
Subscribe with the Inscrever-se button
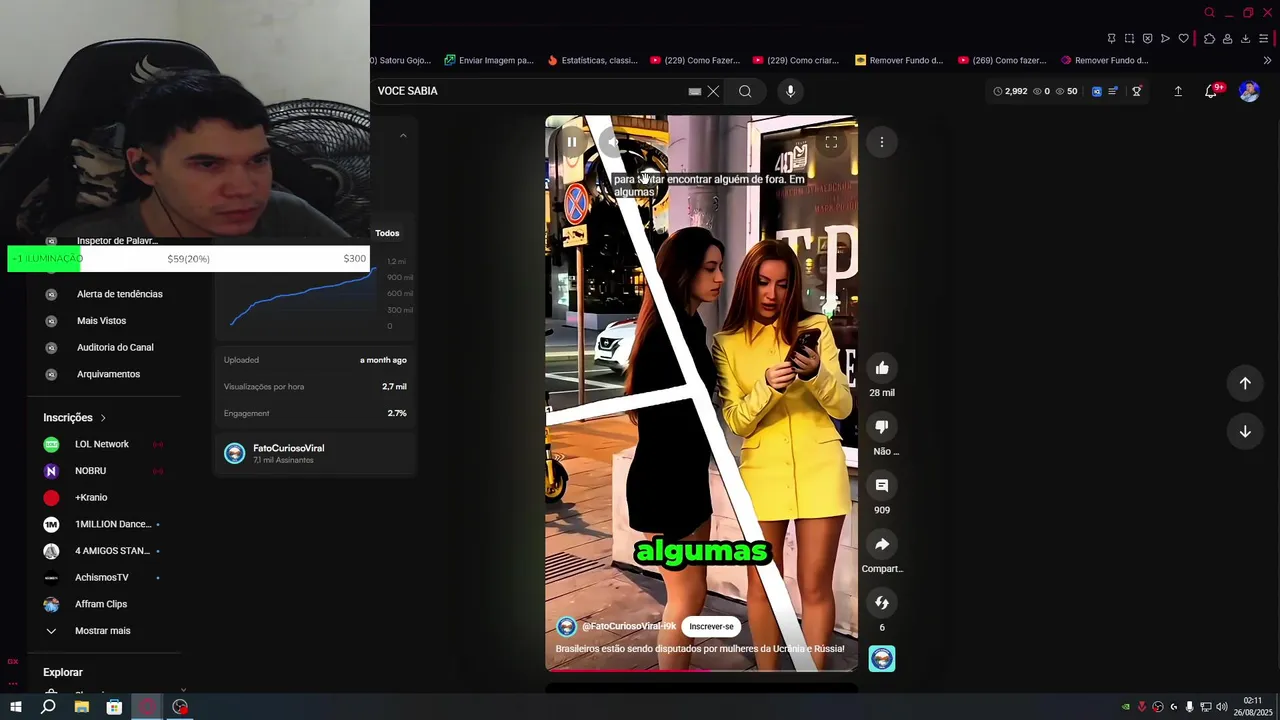(711, 626)
